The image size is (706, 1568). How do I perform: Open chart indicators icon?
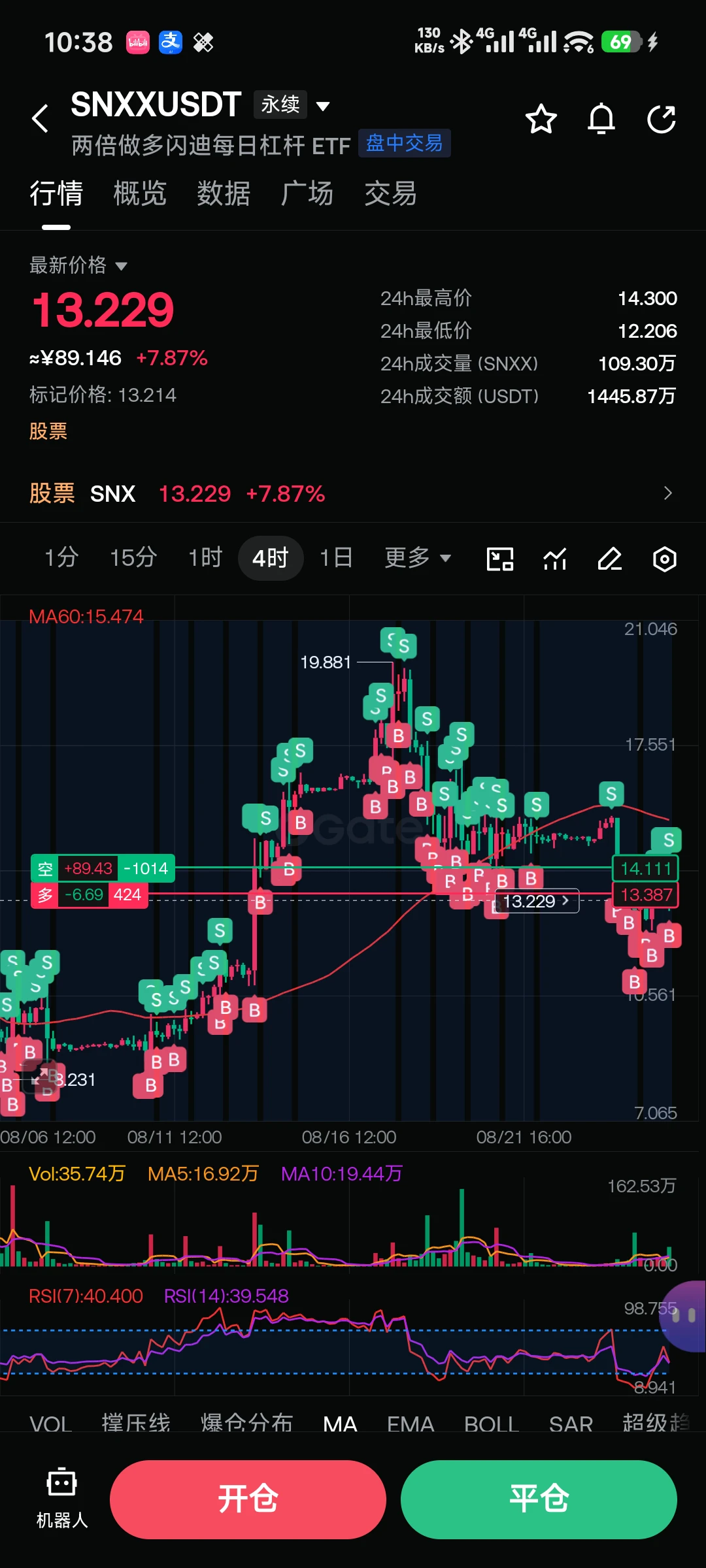(555, 559)
